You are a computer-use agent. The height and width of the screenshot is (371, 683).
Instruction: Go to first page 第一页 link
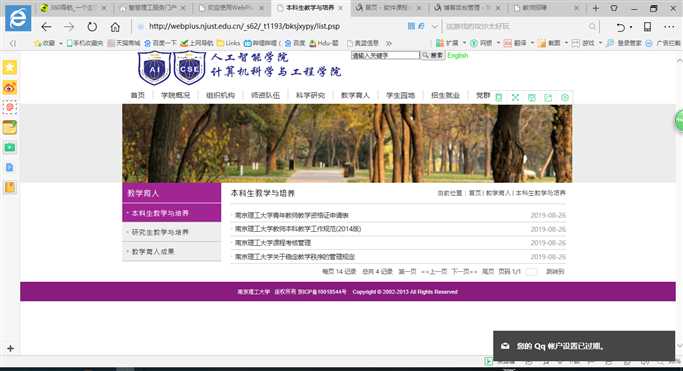point(407,271)
